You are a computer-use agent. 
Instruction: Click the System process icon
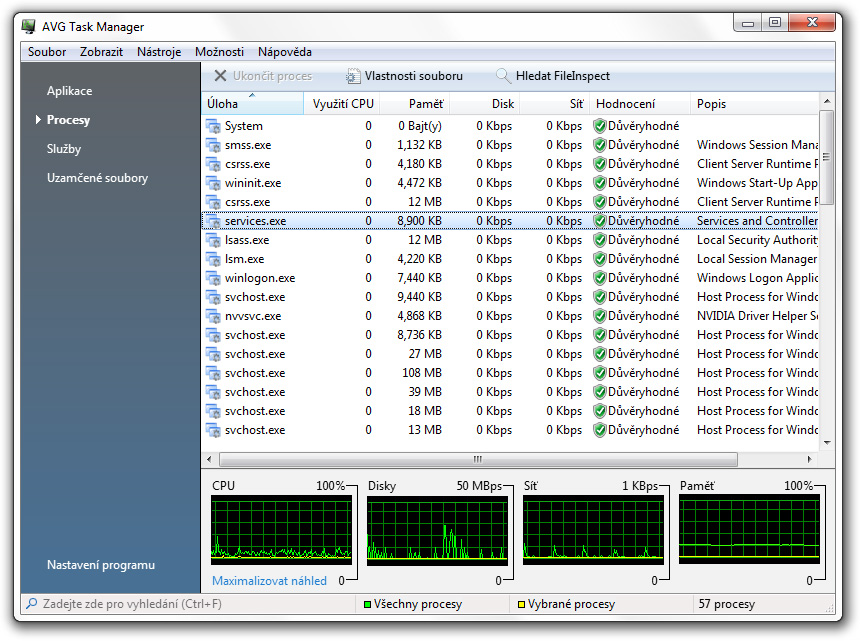(213, 126)
